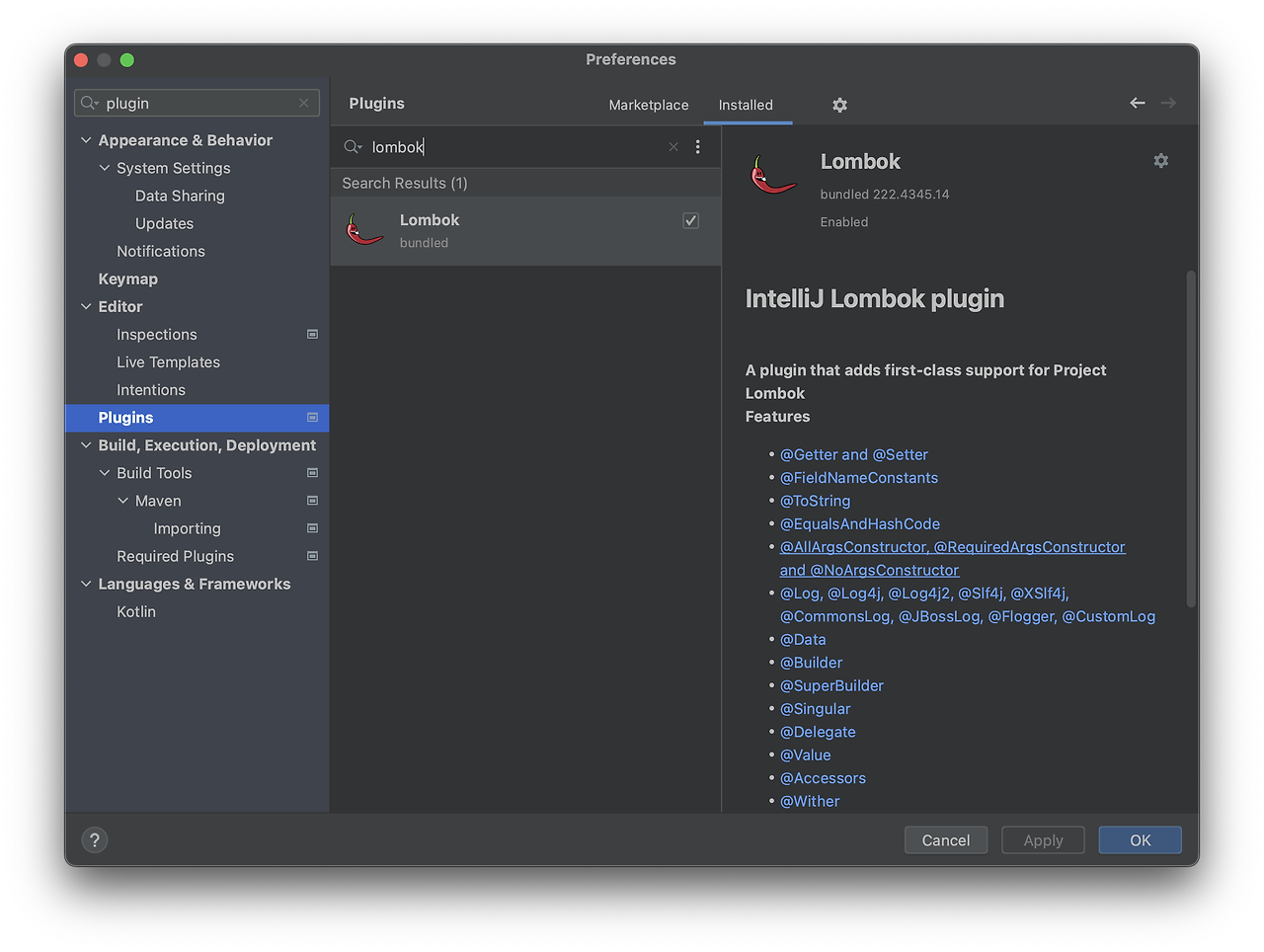
Task: Click the project-level icon next to Maven
Action: (x=313, y=501)
